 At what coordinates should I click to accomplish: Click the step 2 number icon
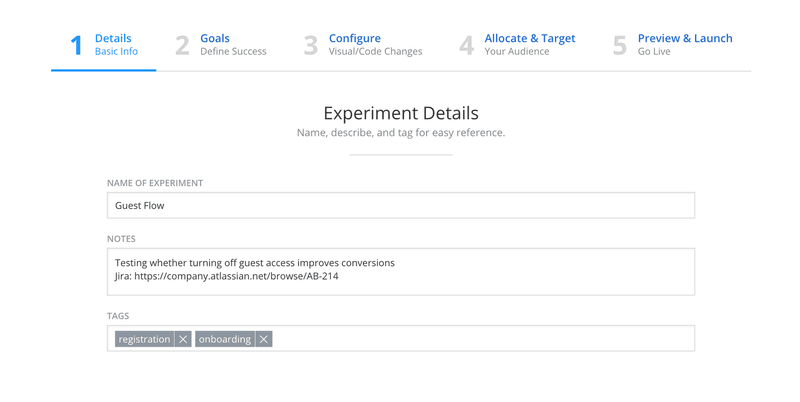[182, 46]
